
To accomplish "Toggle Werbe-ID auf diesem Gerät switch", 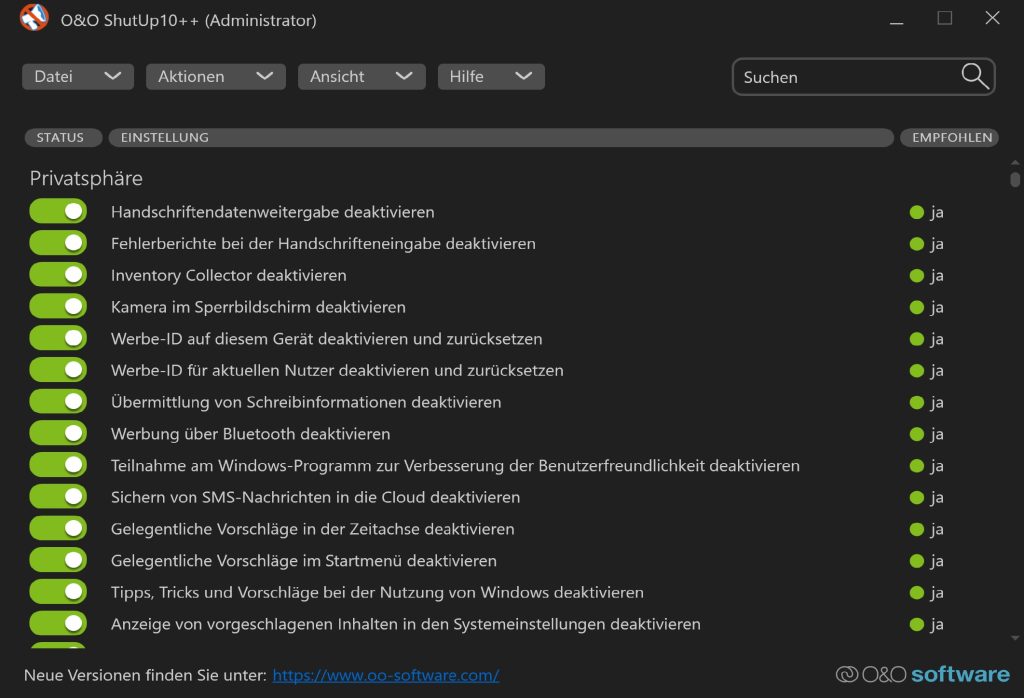I will pos(58,338).
